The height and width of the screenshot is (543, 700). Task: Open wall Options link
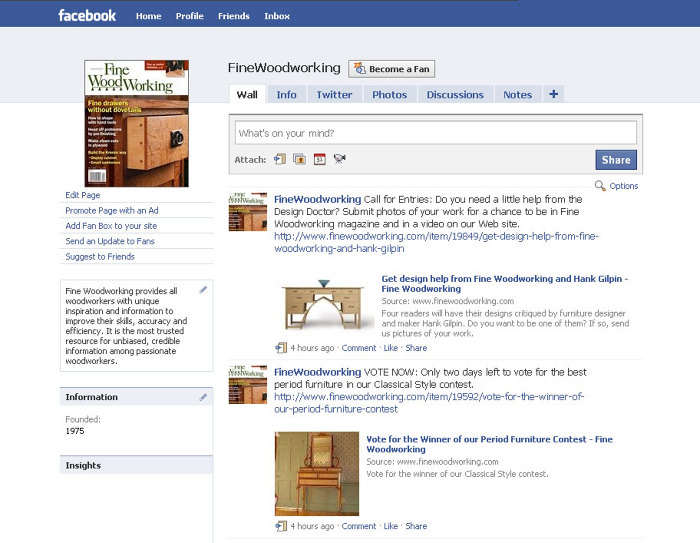624,186
